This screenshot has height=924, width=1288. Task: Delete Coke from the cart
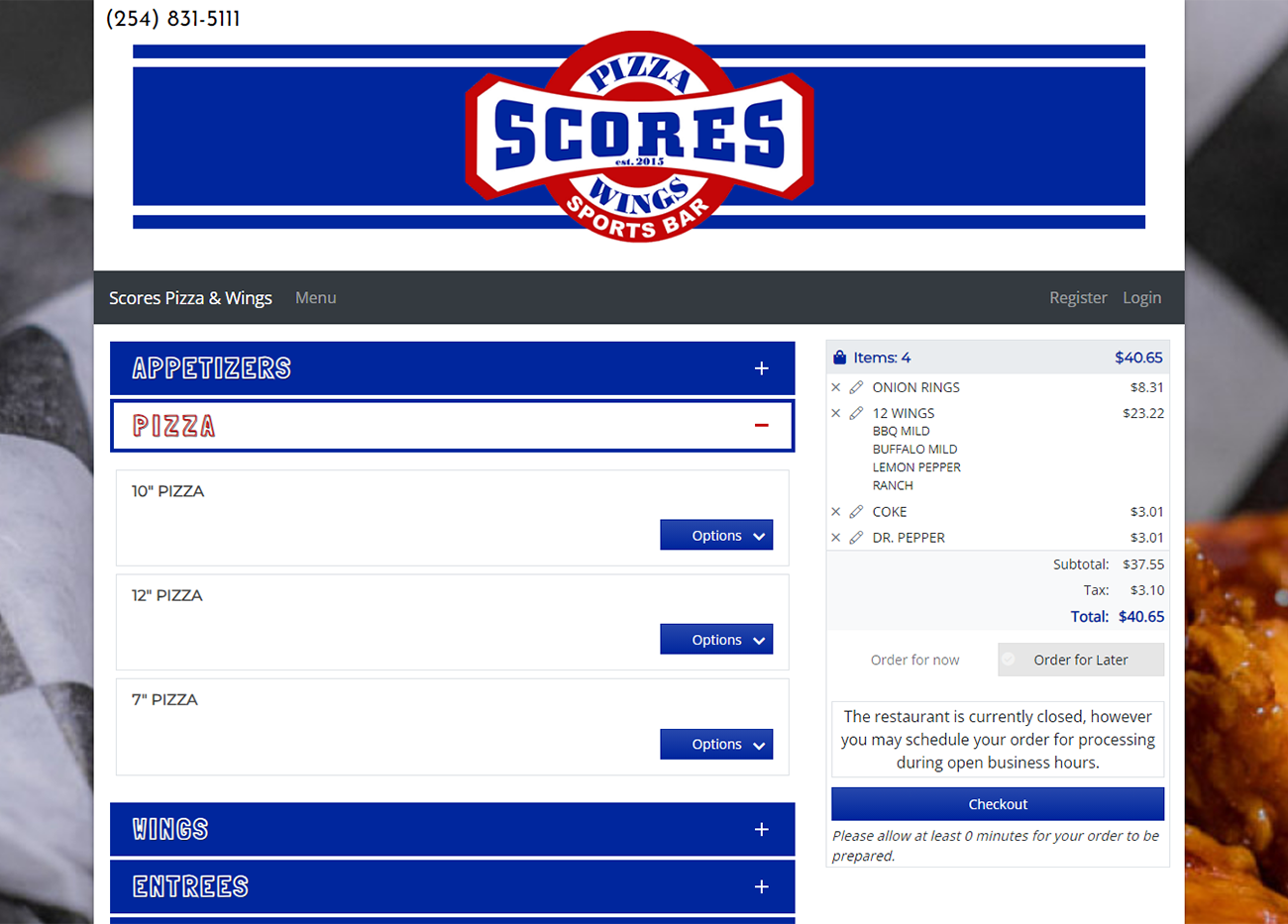[836, 512]
